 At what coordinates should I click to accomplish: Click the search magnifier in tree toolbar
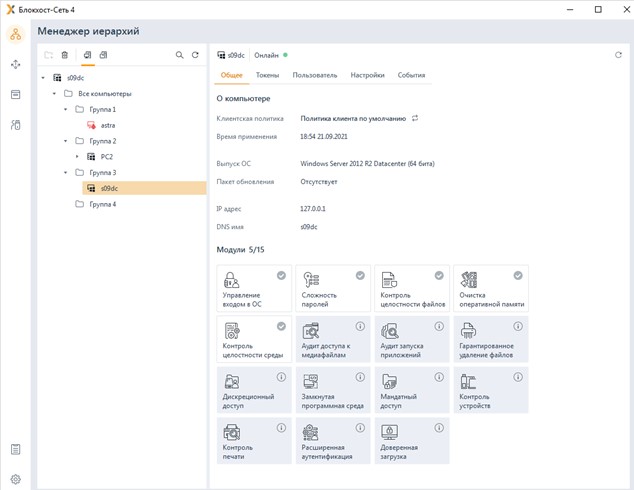click(x=180, y=55)
